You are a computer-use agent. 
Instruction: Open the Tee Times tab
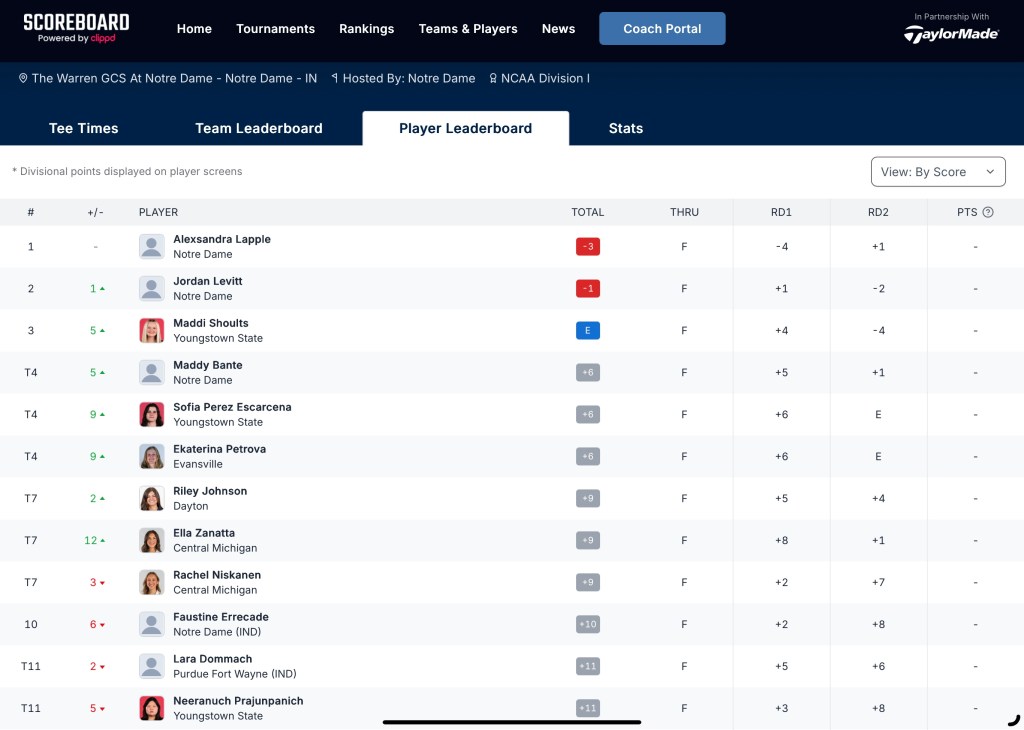point(83,128)
